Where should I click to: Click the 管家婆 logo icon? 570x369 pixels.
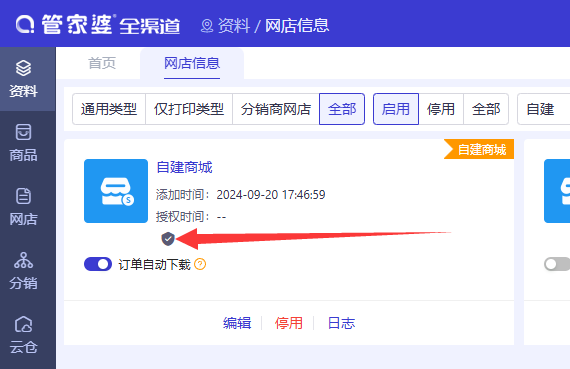tap(25, 25)
